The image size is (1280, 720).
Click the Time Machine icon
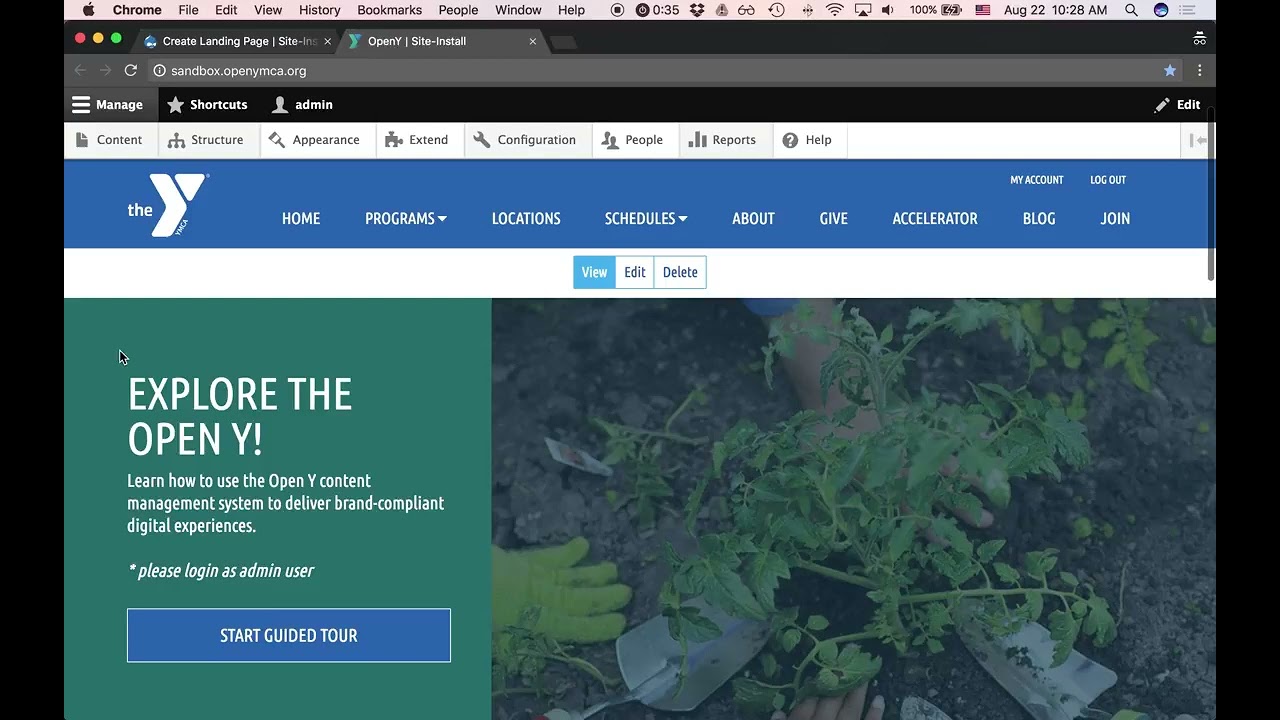pos(776,10)
